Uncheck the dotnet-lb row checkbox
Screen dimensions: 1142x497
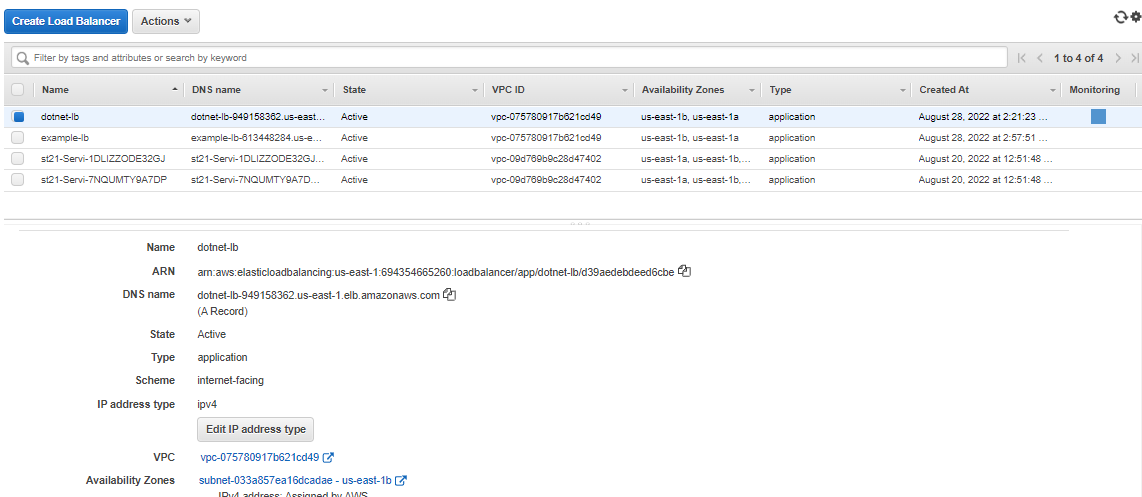18,117
